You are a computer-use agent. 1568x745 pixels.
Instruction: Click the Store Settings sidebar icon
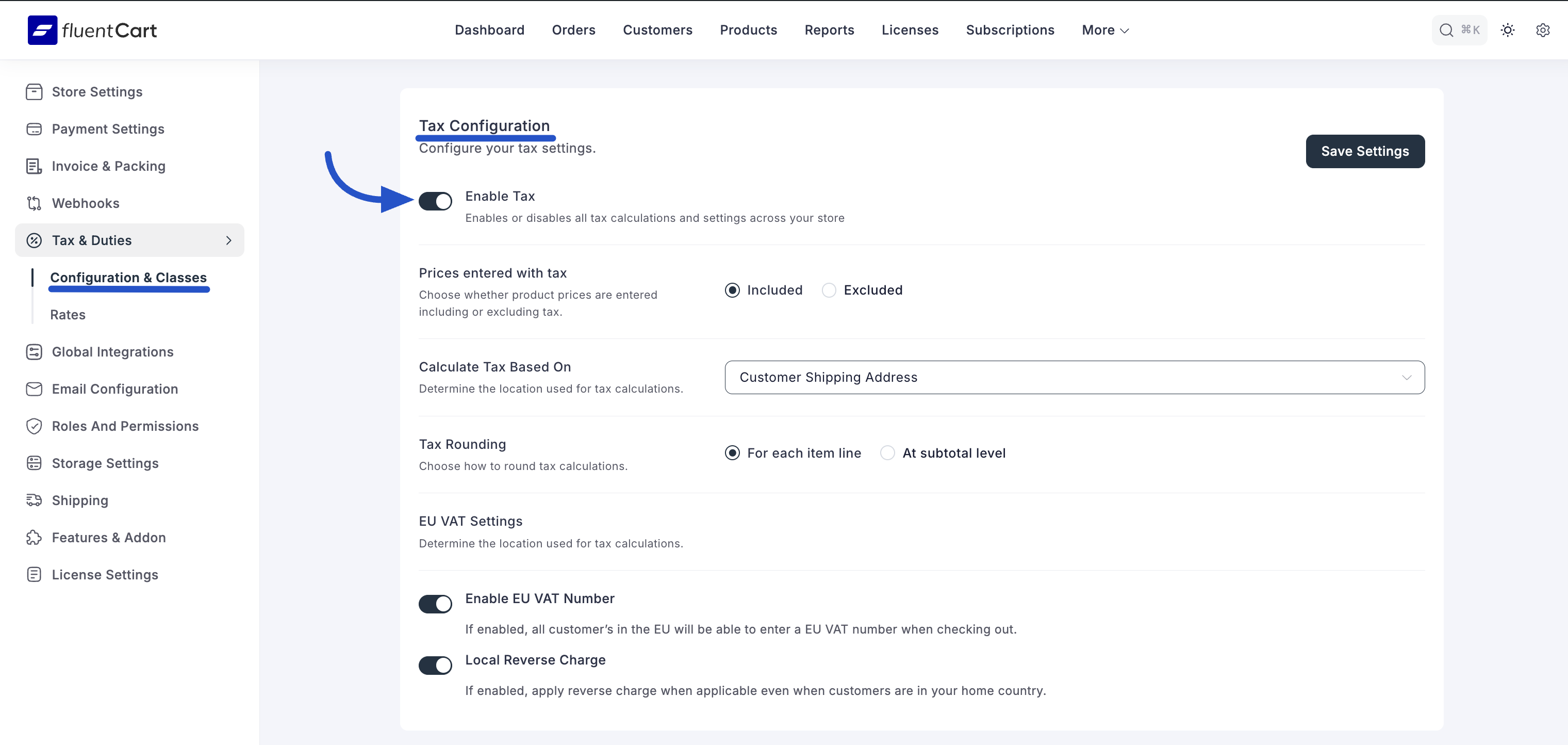click(x=34, y=92)
